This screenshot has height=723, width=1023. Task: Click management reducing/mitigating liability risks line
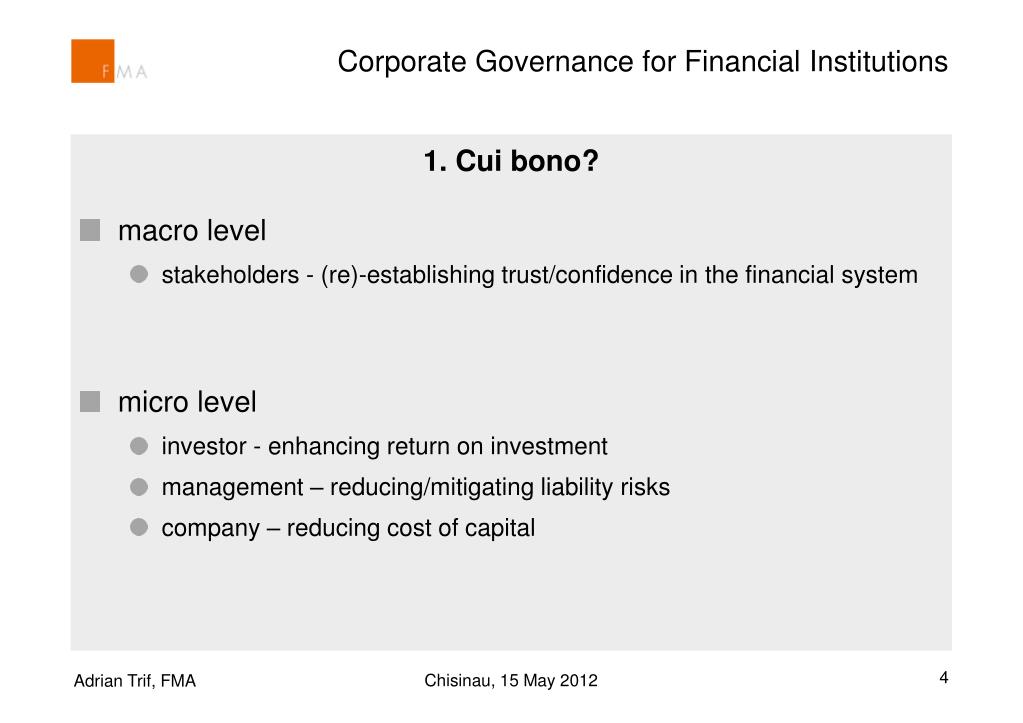416,487
